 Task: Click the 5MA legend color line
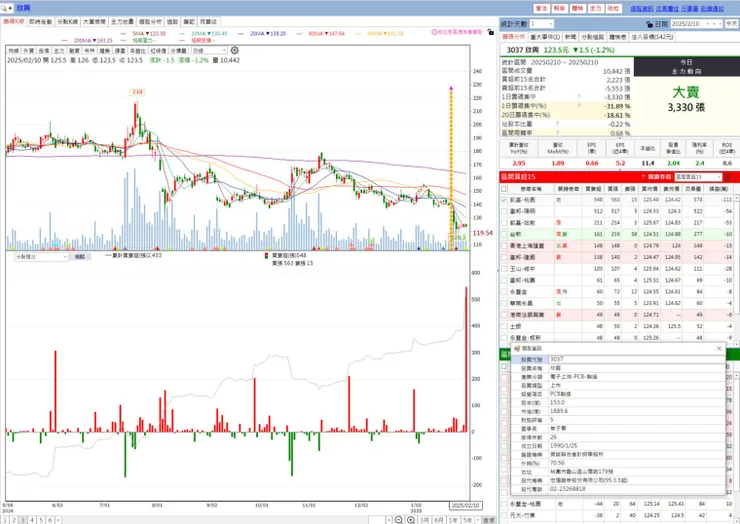coord(124,34)
